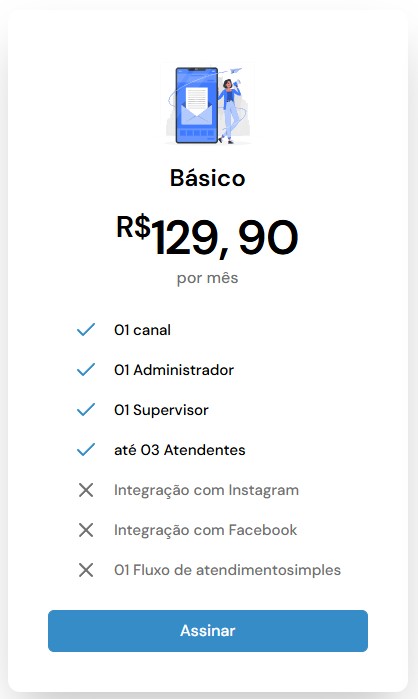Click the até 03 Atendentes text
Viewport: 418px width, 699px height.
click(x=180, y=450)
